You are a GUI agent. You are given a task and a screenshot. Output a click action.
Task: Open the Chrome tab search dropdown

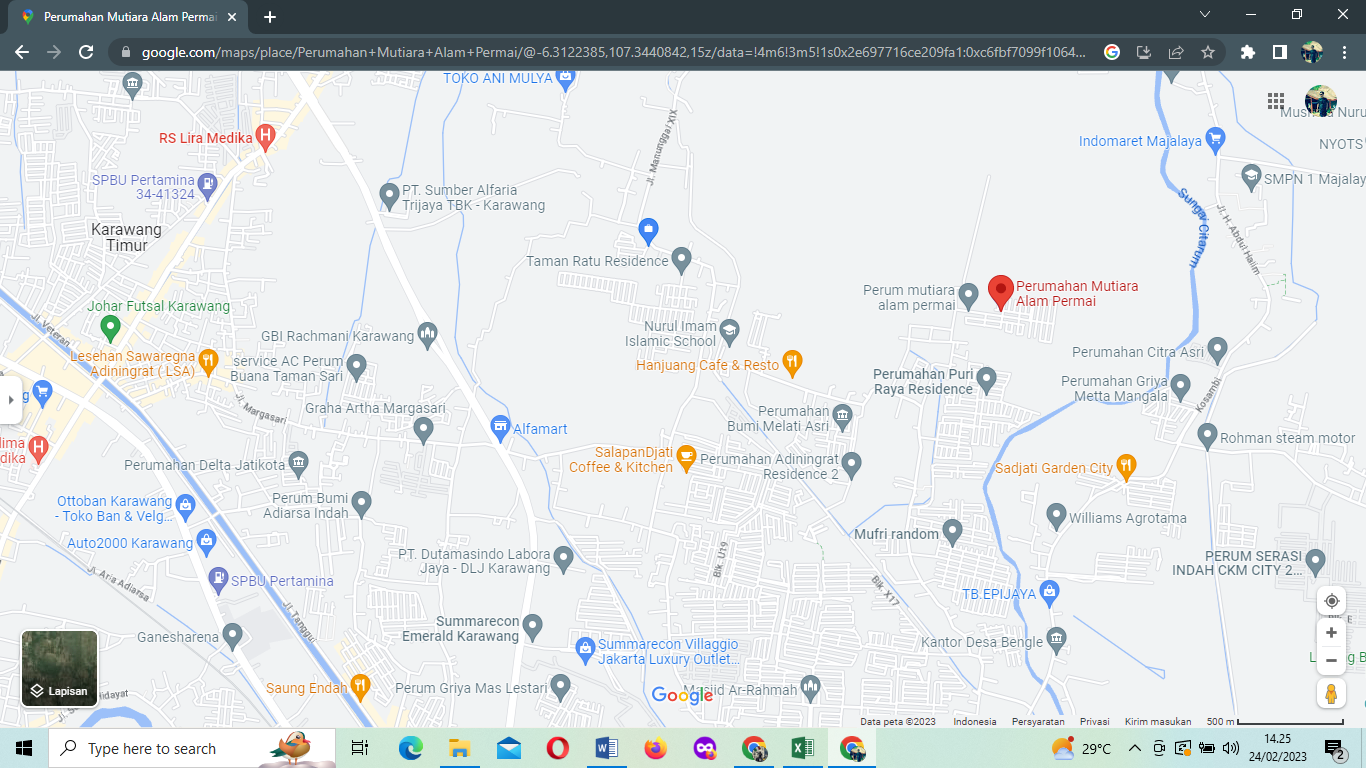(1204, 15)
